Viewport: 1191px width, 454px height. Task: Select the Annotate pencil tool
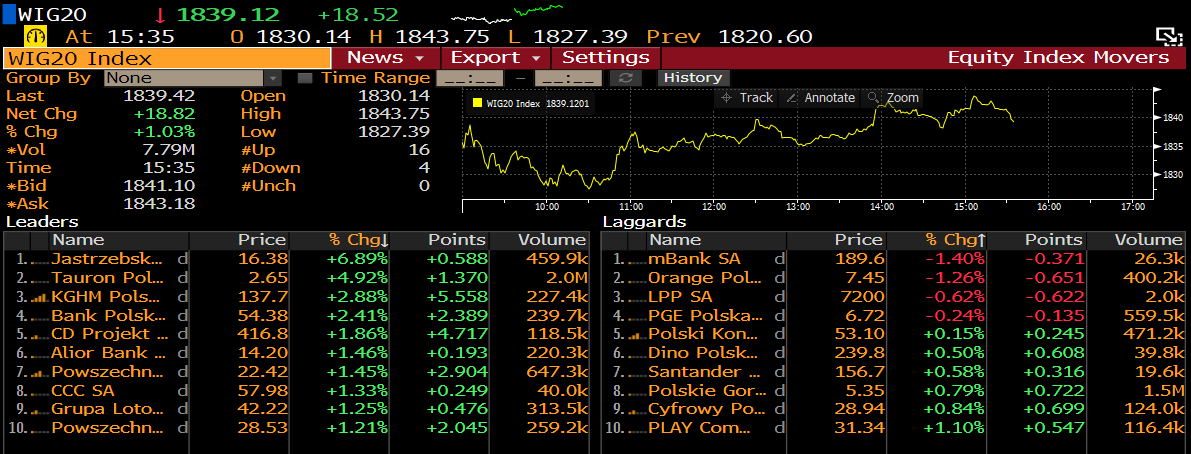point(820,98)
